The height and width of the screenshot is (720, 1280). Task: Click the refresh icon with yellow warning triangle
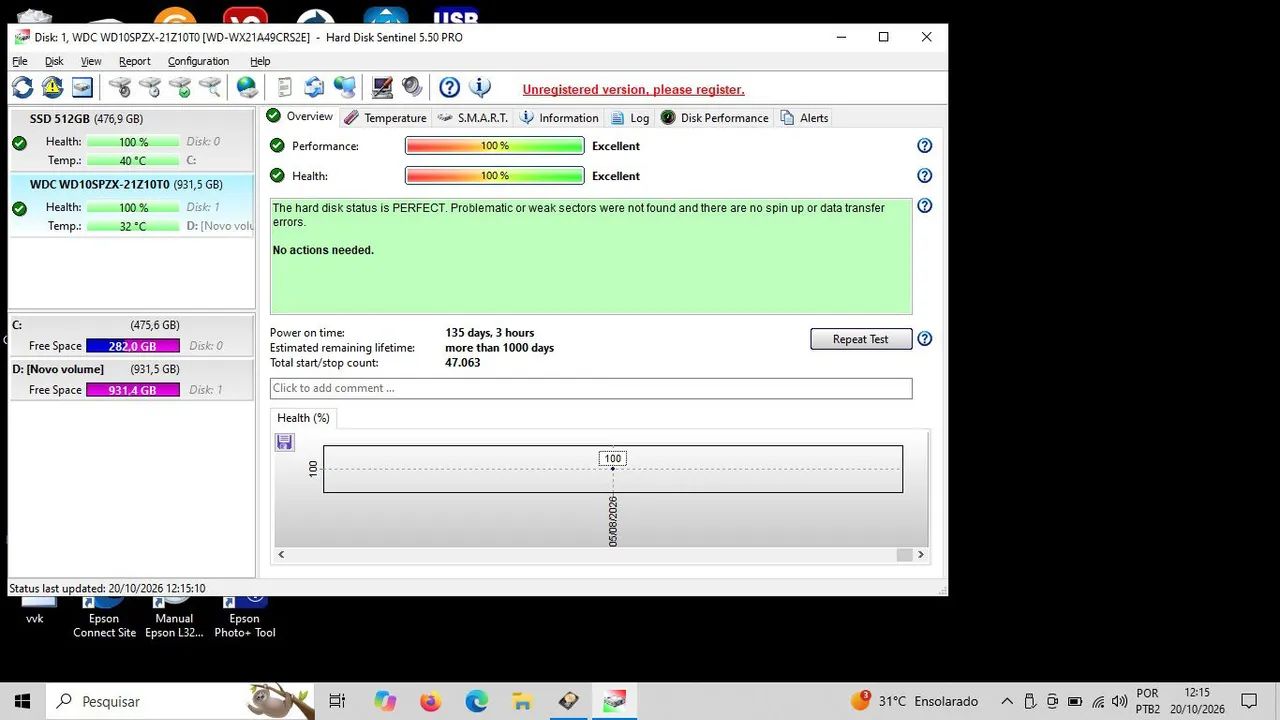pyautogui.click(x=52, y=88)
